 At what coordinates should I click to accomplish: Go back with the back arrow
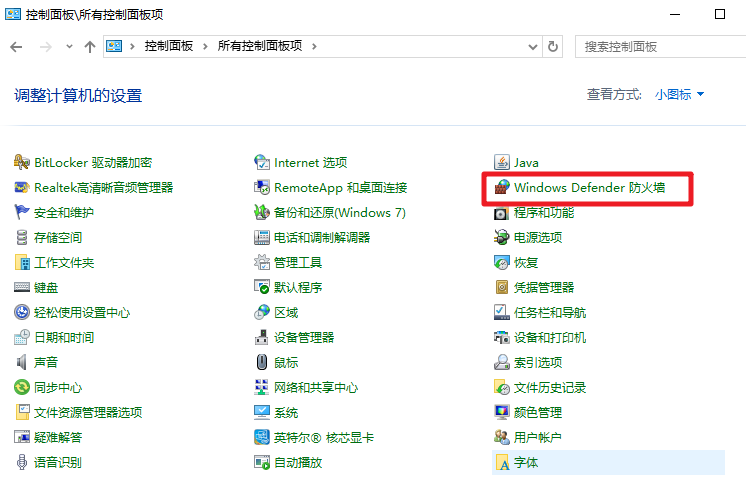(16, 47)
